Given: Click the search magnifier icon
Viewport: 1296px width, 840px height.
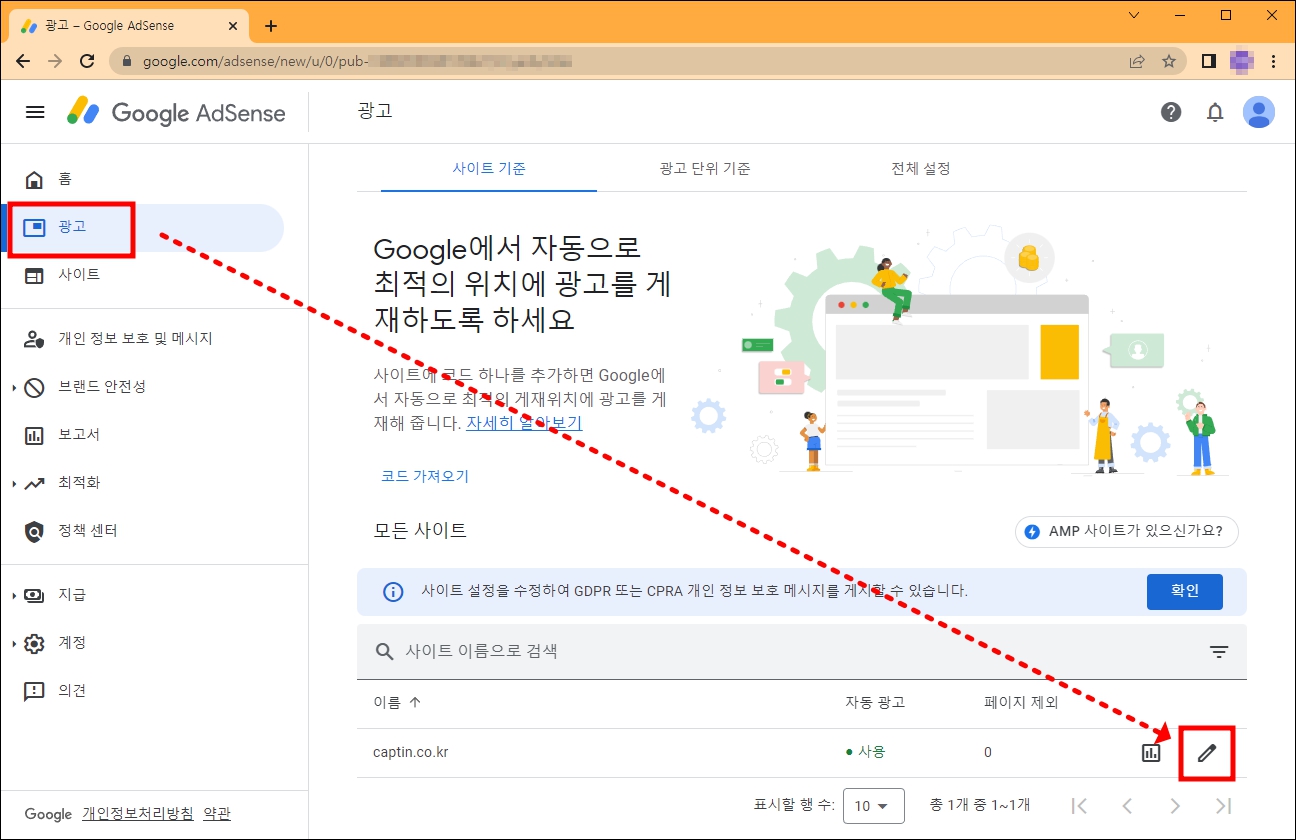Looking at the screenshot, I should (385, 652).
